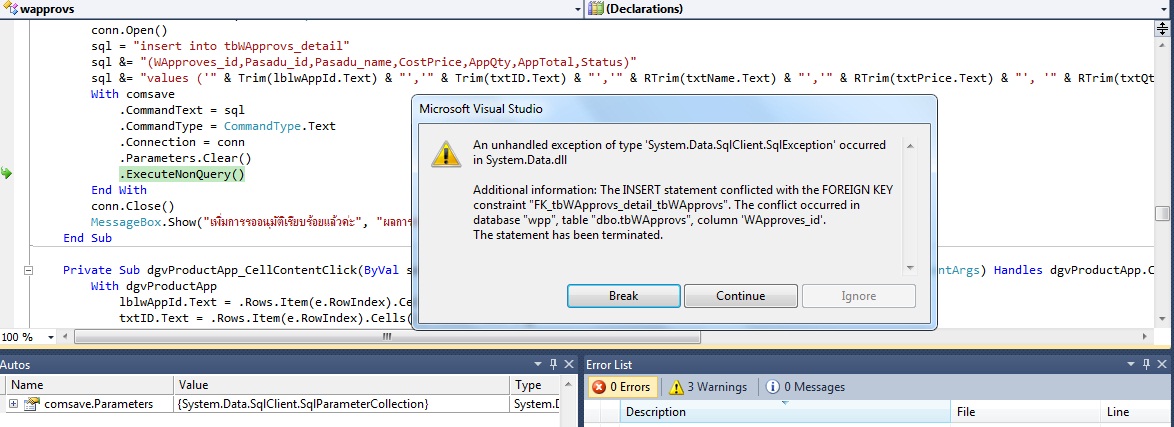The image size is (1174, 427).
Task: Open the wapprovs class dropdown
Action: [x=577, y=9]
